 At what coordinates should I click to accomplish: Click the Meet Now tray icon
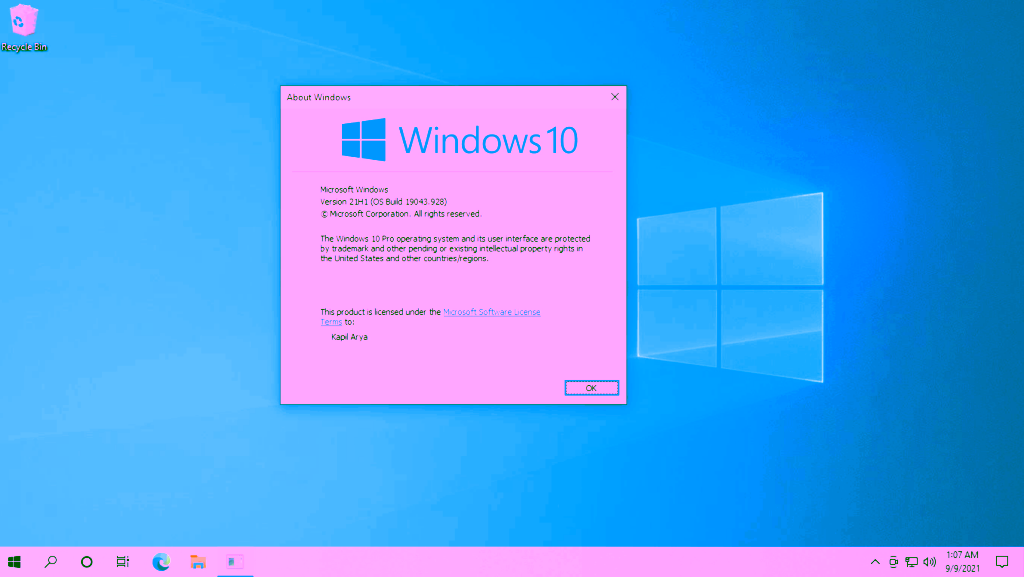pyautogui.click(x=894, y=562)
